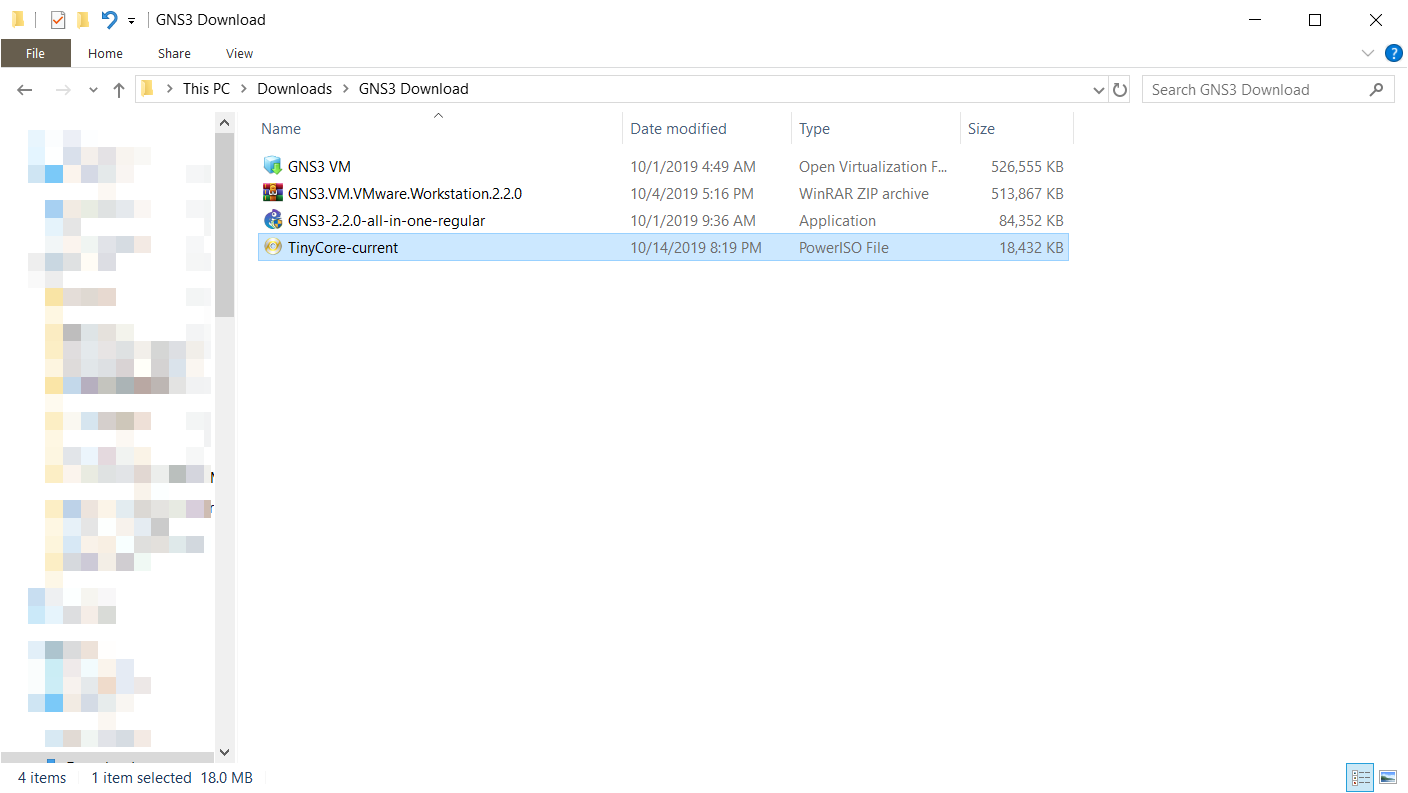Open the Customize Quick Access Toolbar dropdown
The height and width of the screenshot is (793, 1408).
[131, 21]
